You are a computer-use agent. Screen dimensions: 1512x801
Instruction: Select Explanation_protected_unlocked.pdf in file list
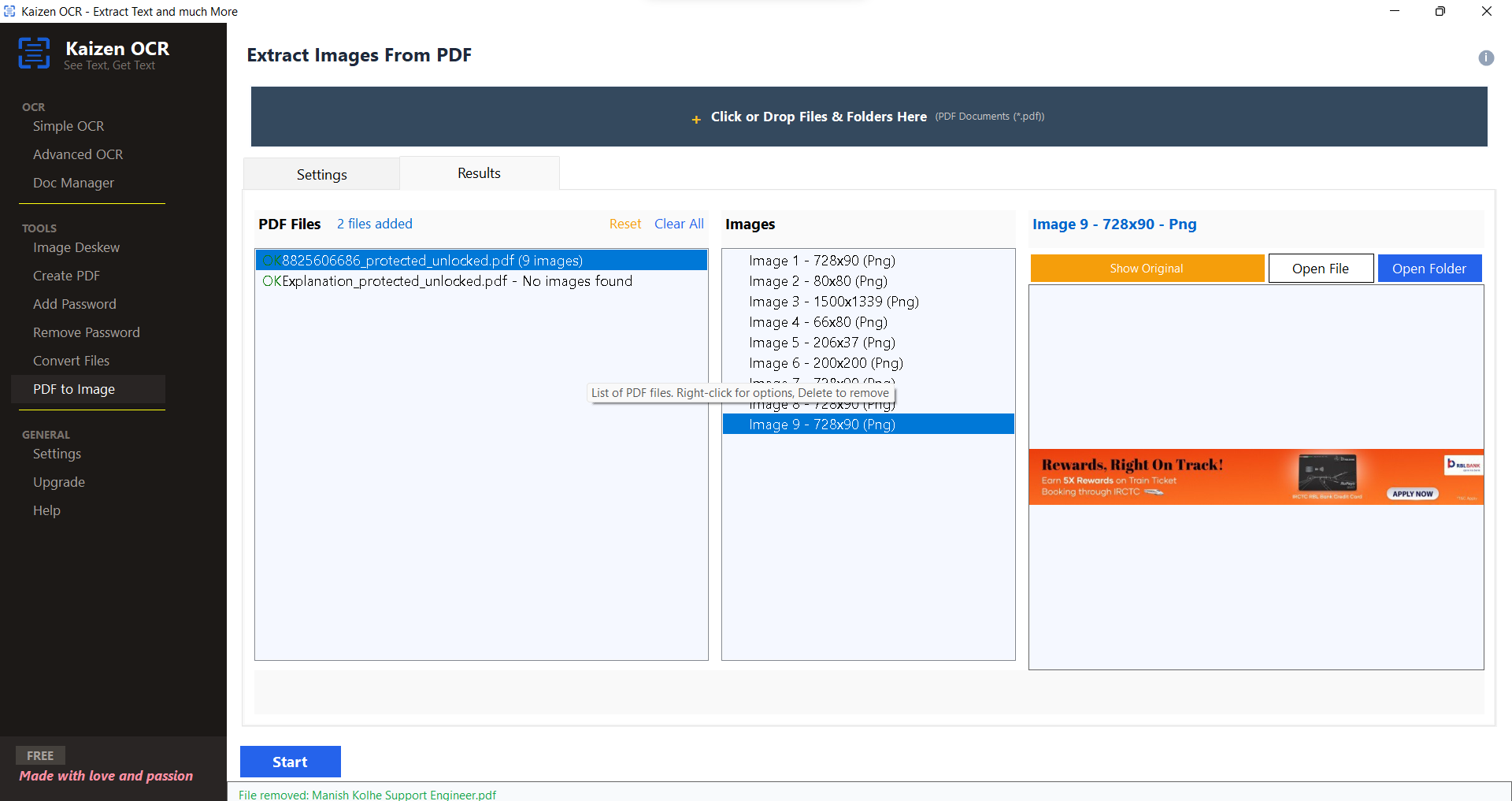[x=447, y=281]
